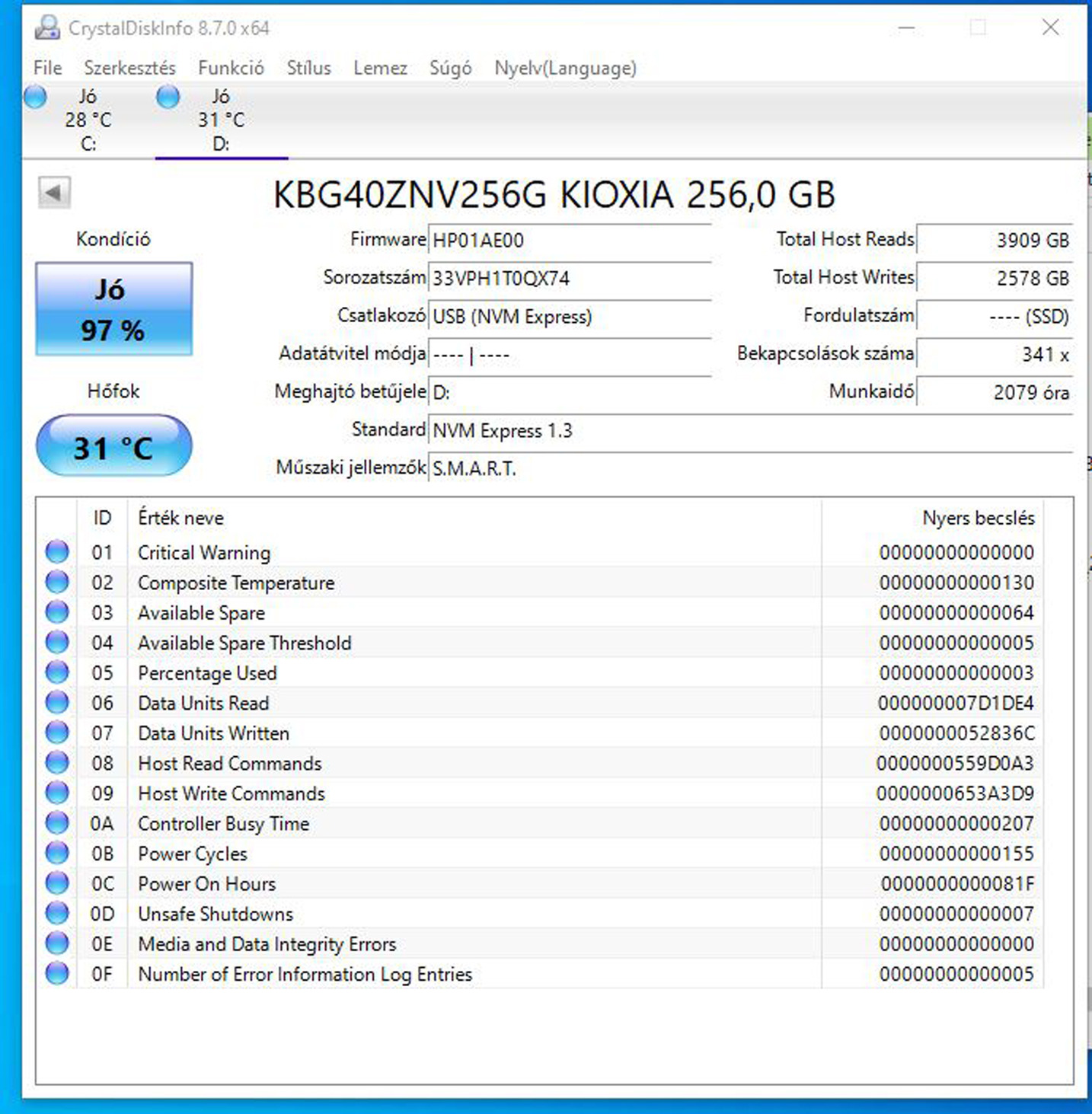Click status orb for Composite Temperature row
Viewport: 1092px width, 1114px height.
click(x=57, y=583)
